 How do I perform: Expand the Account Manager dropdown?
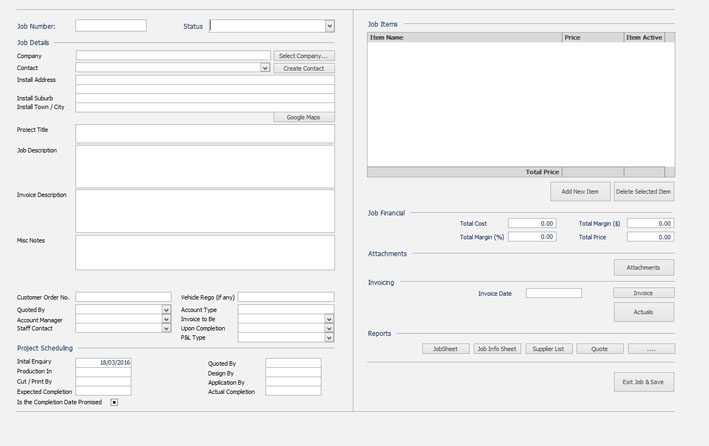pos(166,319)
